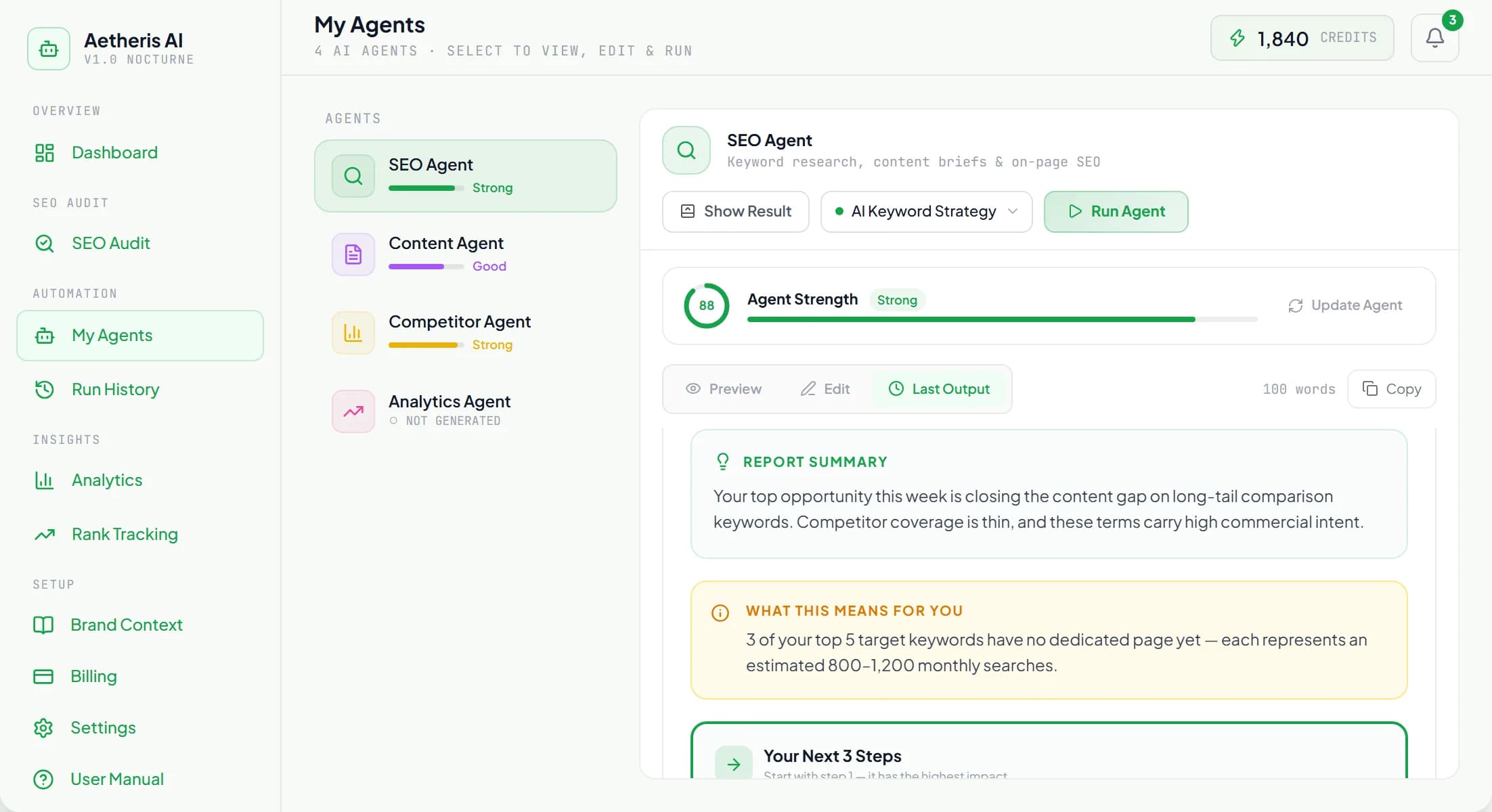This screenshot has width=1492, height=812.
Task: Click the Competitor Agent chart icon
Action: 353,333
